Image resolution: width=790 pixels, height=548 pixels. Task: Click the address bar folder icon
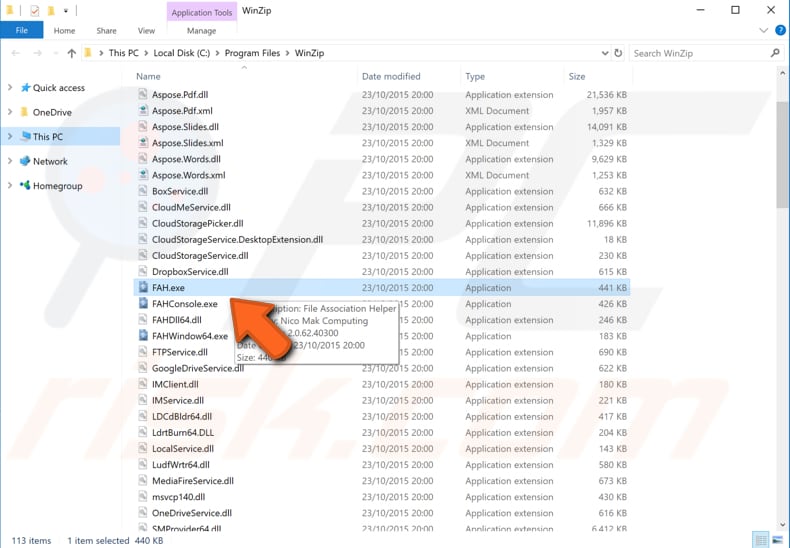(88, 53)
